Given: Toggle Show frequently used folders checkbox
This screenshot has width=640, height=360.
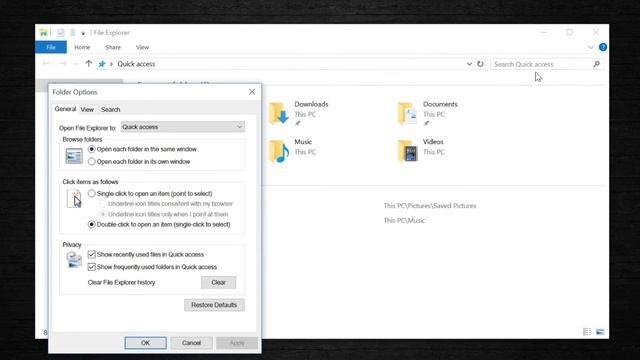Looking at the screenshot, I should (x=92, y=267).
